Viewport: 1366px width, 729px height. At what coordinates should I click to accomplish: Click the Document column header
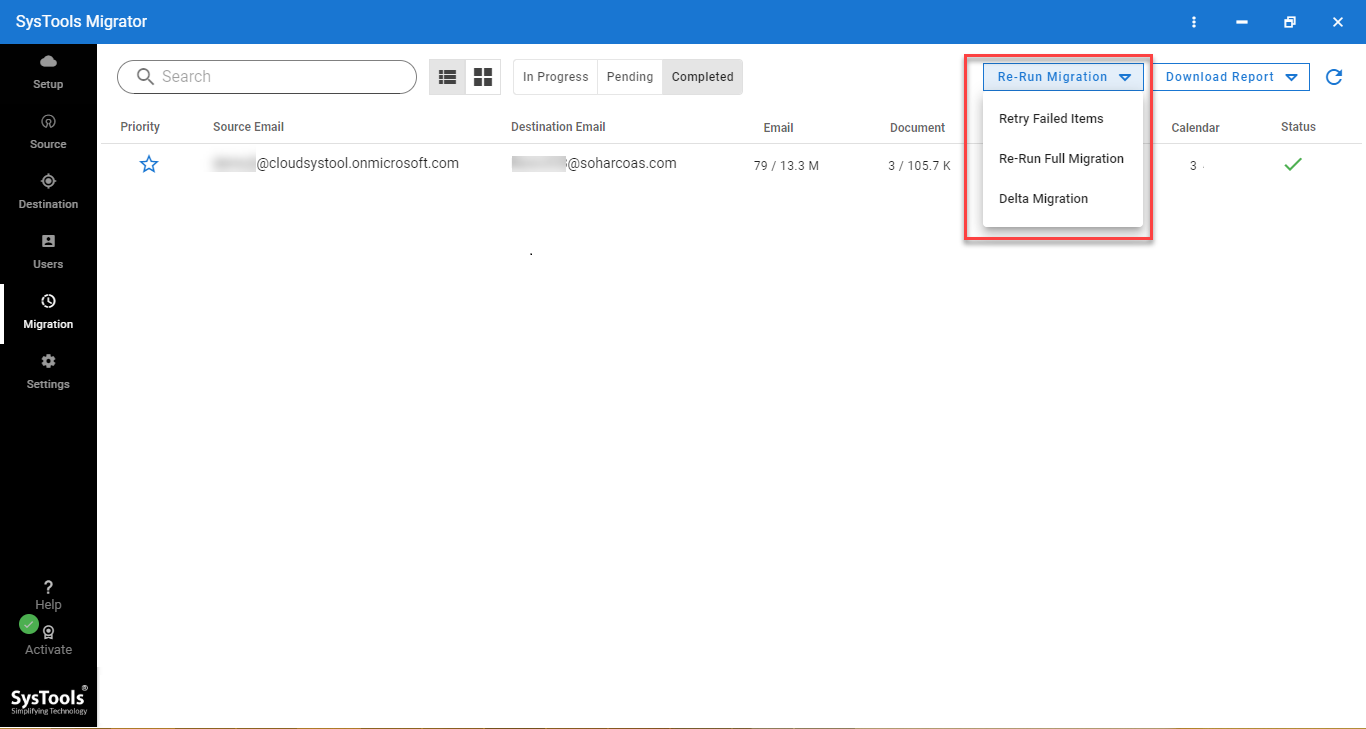pos(917,128)
